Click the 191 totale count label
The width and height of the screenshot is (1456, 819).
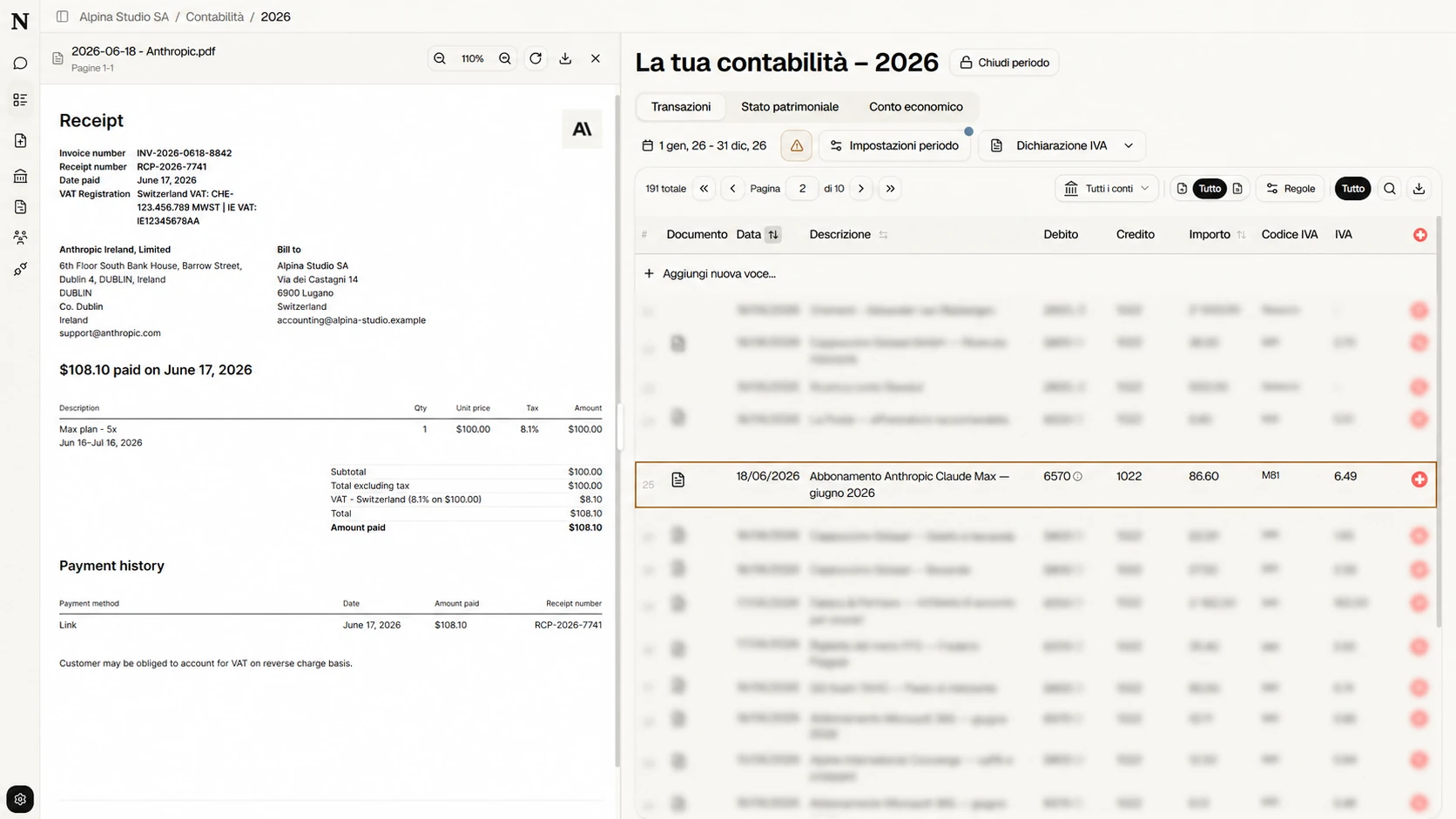[665, 188]
